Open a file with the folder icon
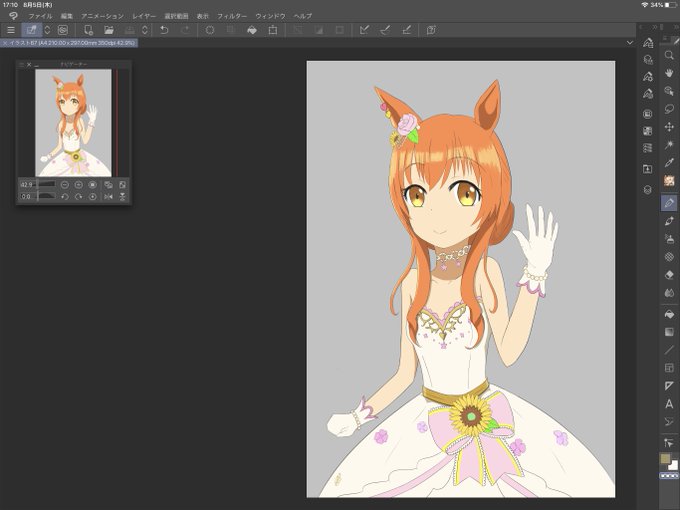The height and width of the screenshot is (510, 680). [x=109, y=30]
